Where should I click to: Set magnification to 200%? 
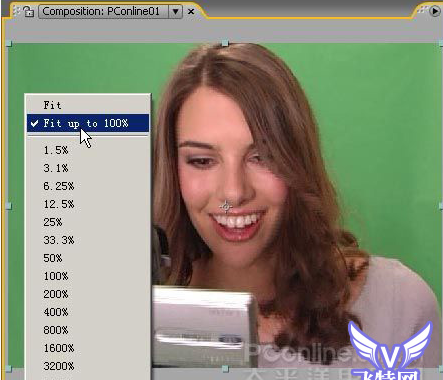(88, 294)
